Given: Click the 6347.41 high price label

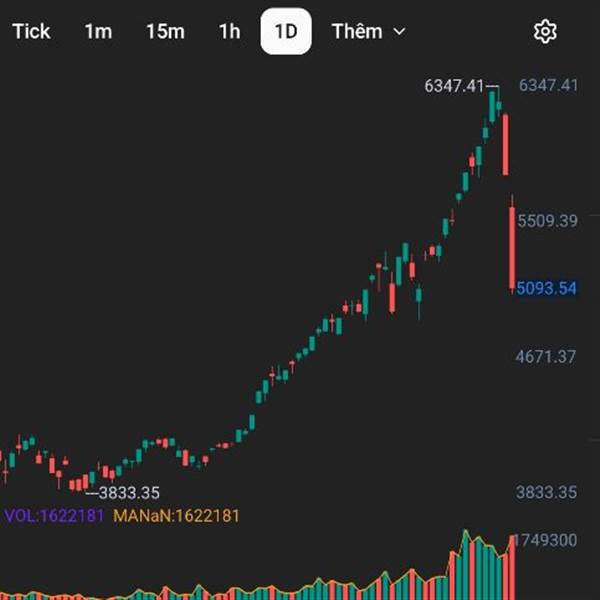Looking at the screenshot, I should (x=455, y=86).
